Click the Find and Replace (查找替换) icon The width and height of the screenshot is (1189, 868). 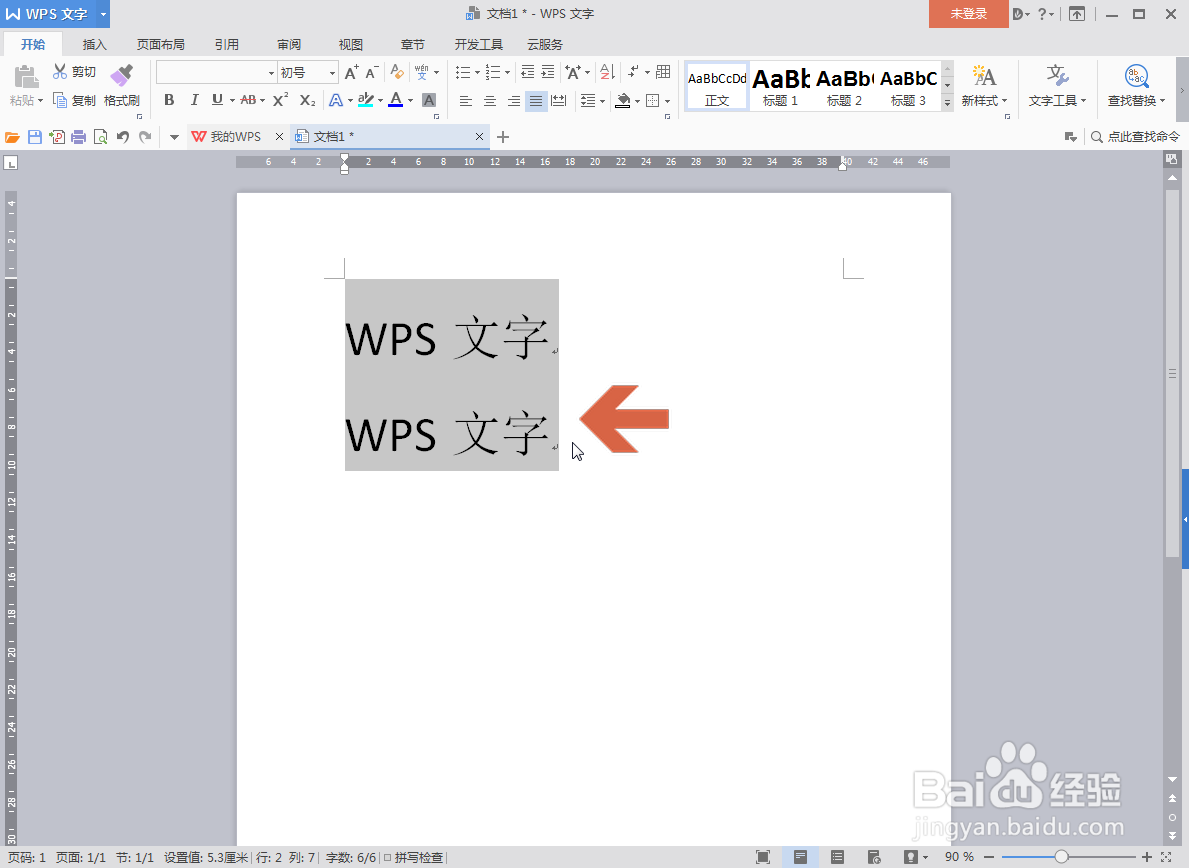1136,77
